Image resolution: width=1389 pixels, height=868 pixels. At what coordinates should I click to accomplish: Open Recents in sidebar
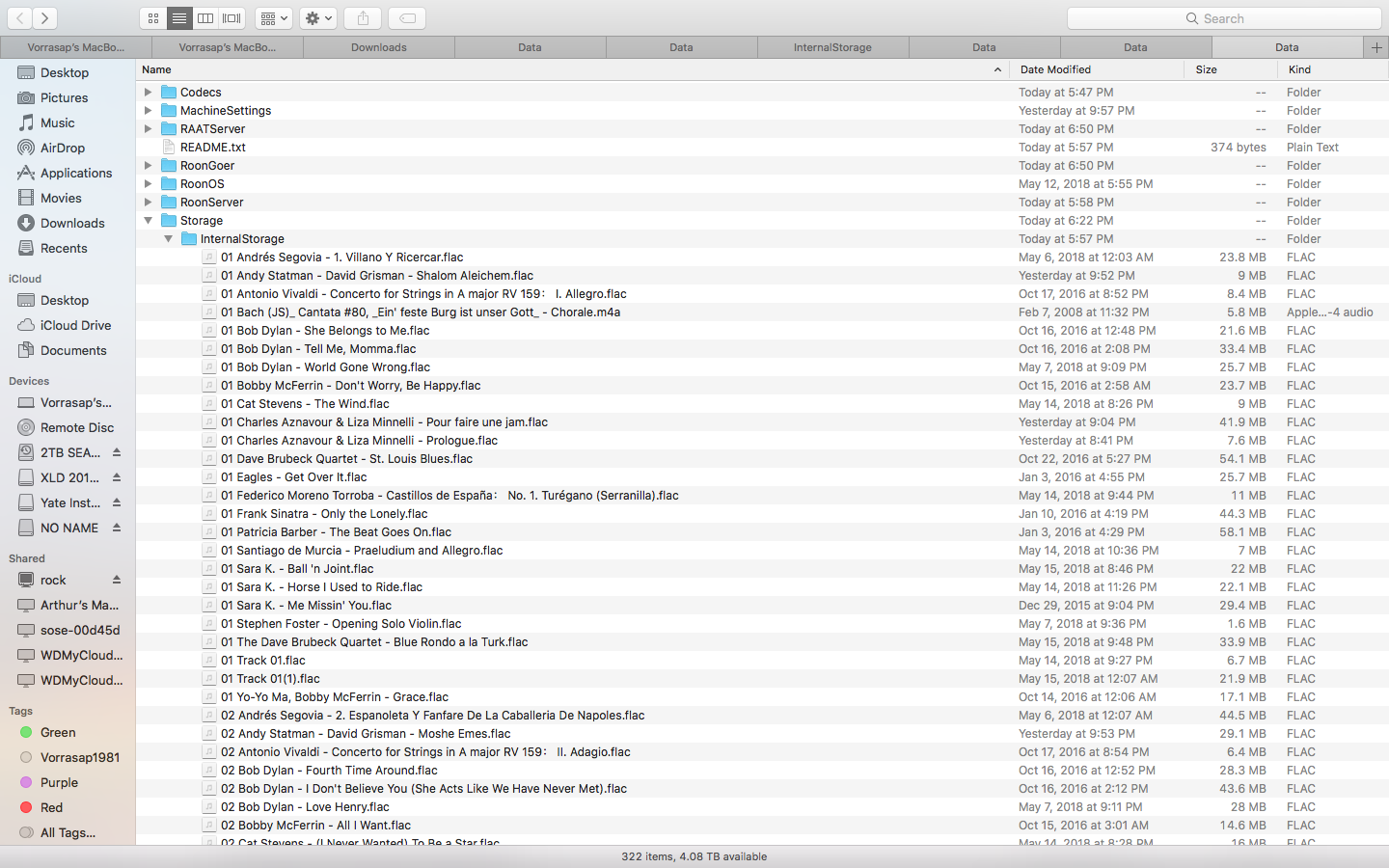(63, 248)
